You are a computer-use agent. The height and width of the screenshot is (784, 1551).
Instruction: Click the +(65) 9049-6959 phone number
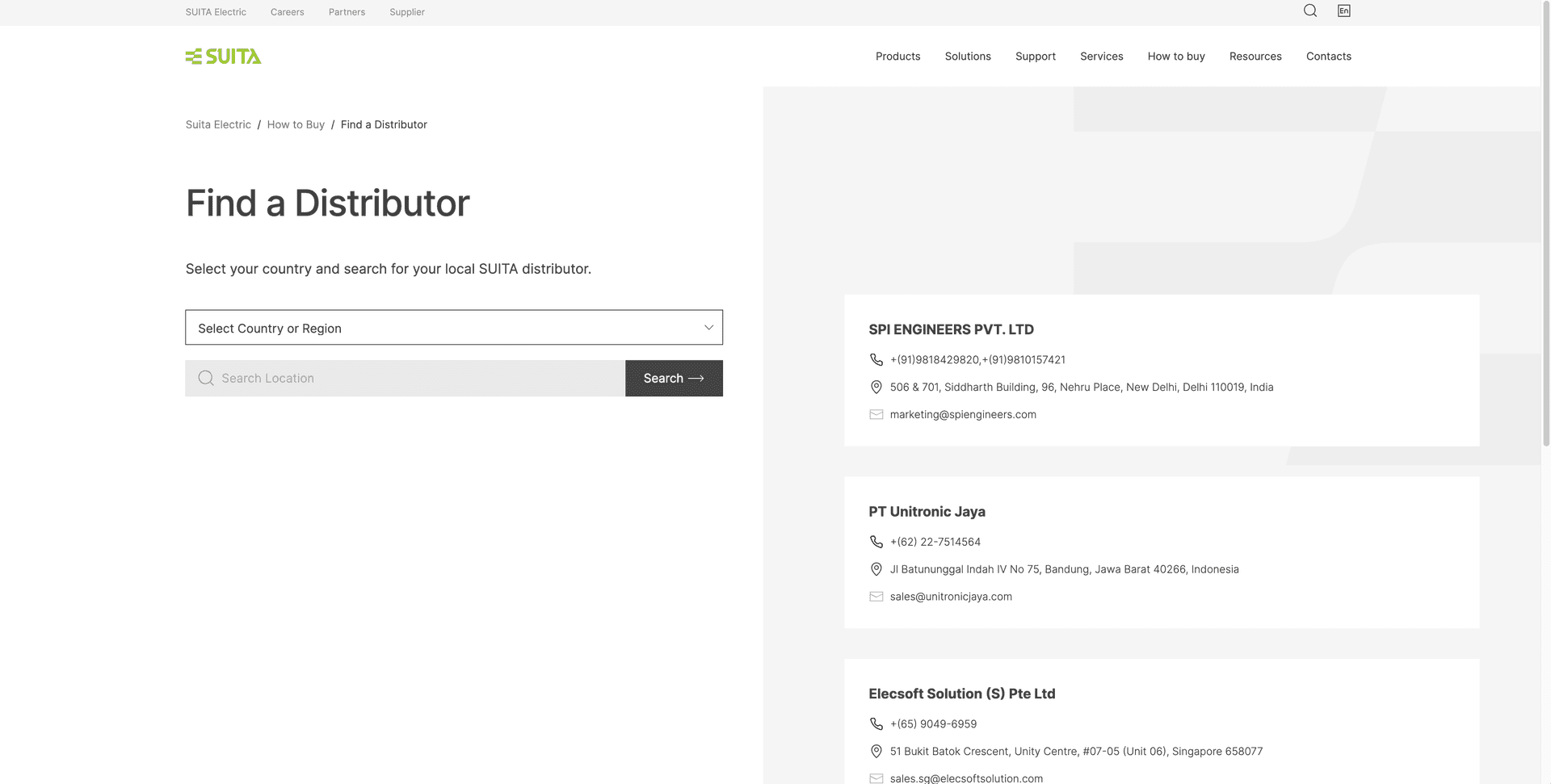coord(933,724)
